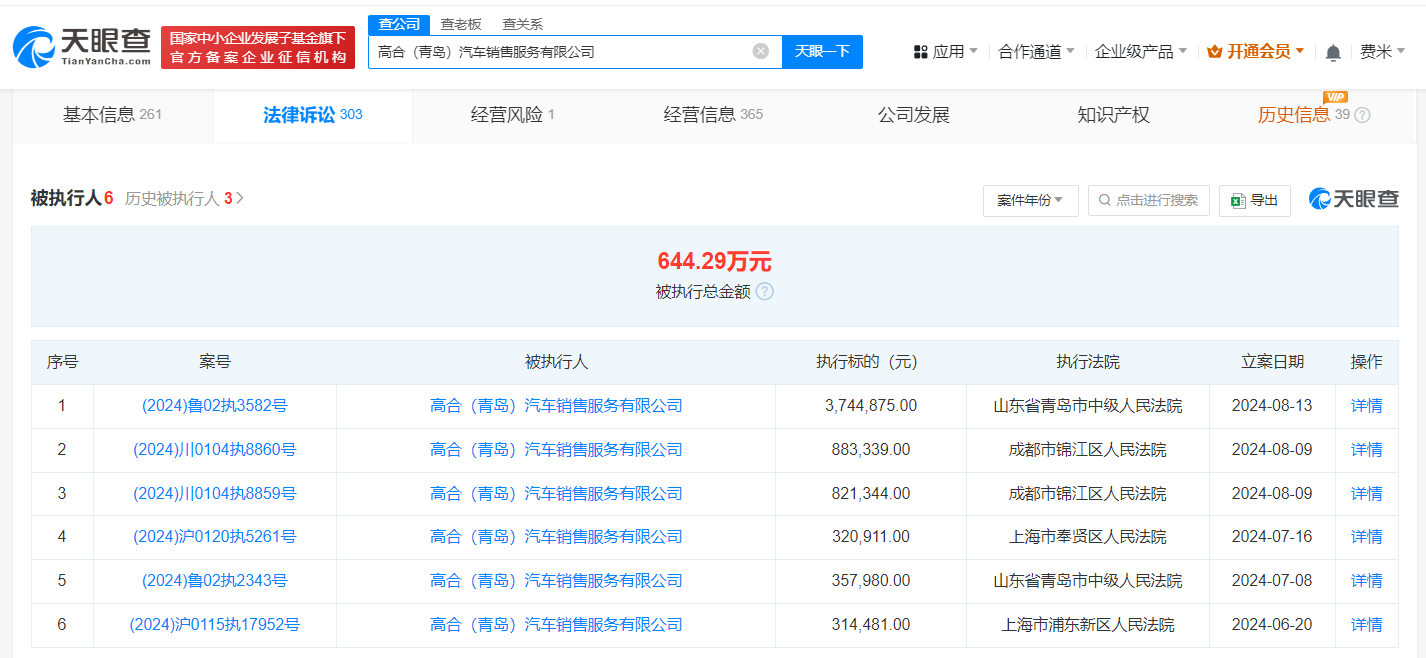Viewport: 1426px width, 658px height.
Task: Click the apps grid icon next to 应用
Action: tap(921, 50)
